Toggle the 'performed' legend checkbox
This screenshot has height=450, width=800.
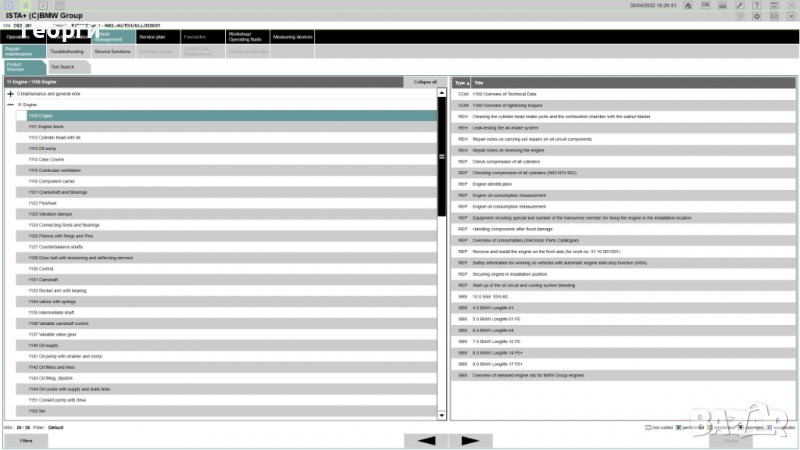pyautogui.click(x=678, y=428)
